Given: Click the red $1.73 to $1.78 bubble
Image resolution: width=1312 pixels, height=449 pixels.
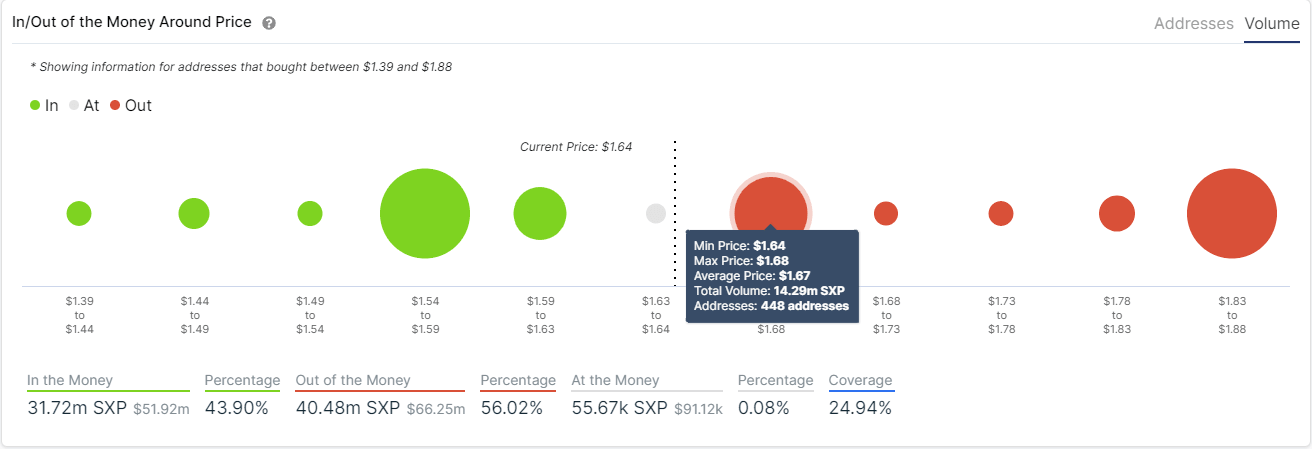Looking at the screenshot, I should click(x=1001, y=213).
